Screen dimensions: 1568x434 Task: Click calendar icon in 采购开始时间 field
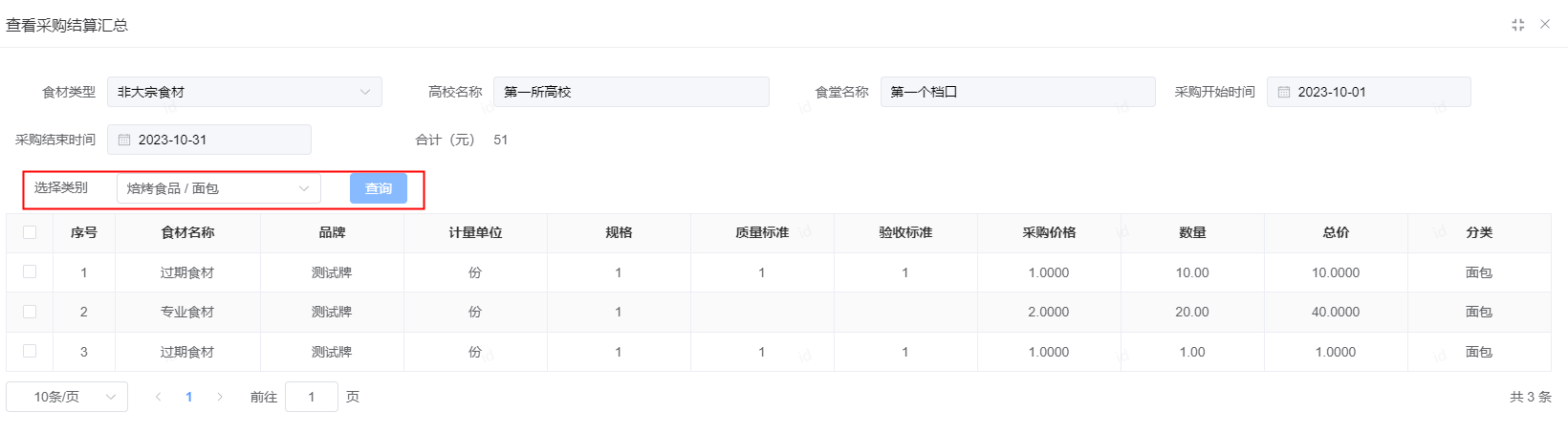pyautogui.click(x=1284, y=92)
